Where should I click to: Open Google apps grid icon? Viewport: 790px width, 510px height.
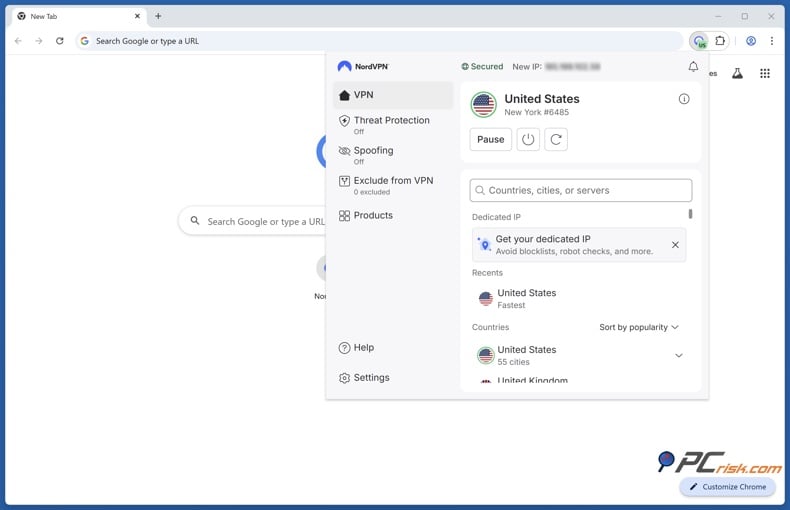765,74
